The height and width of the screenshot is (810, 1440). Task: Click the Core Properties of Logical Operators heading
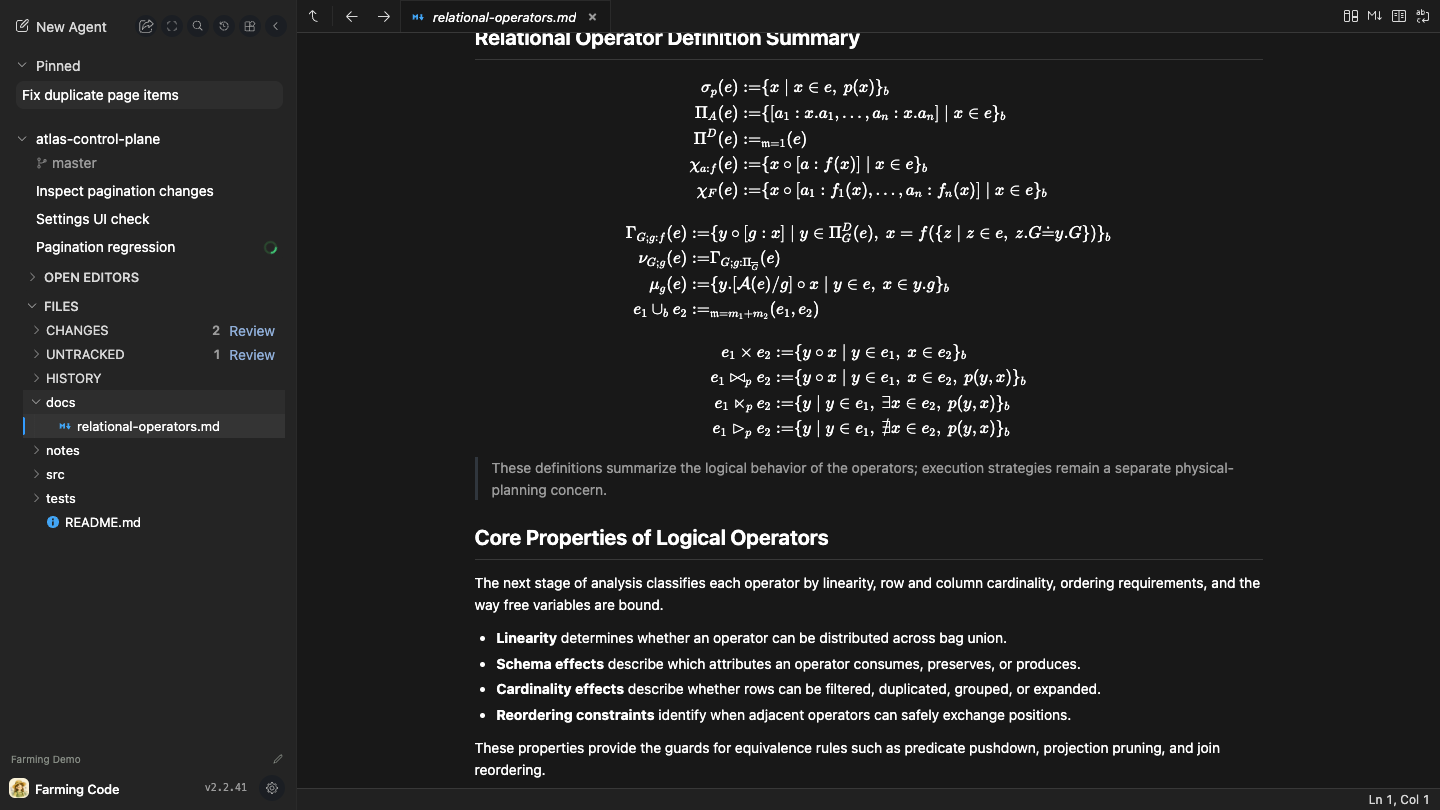click(x=651, y=538)
